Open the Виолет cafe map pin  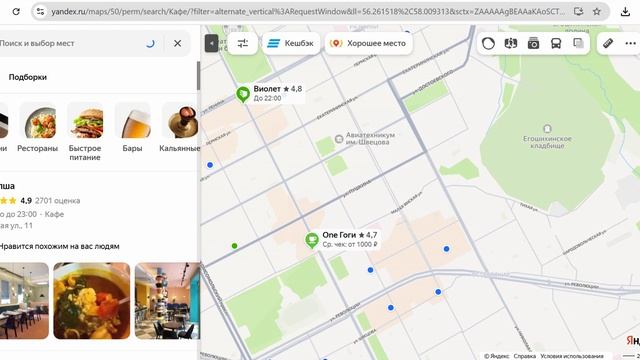[x=243, y=94]
